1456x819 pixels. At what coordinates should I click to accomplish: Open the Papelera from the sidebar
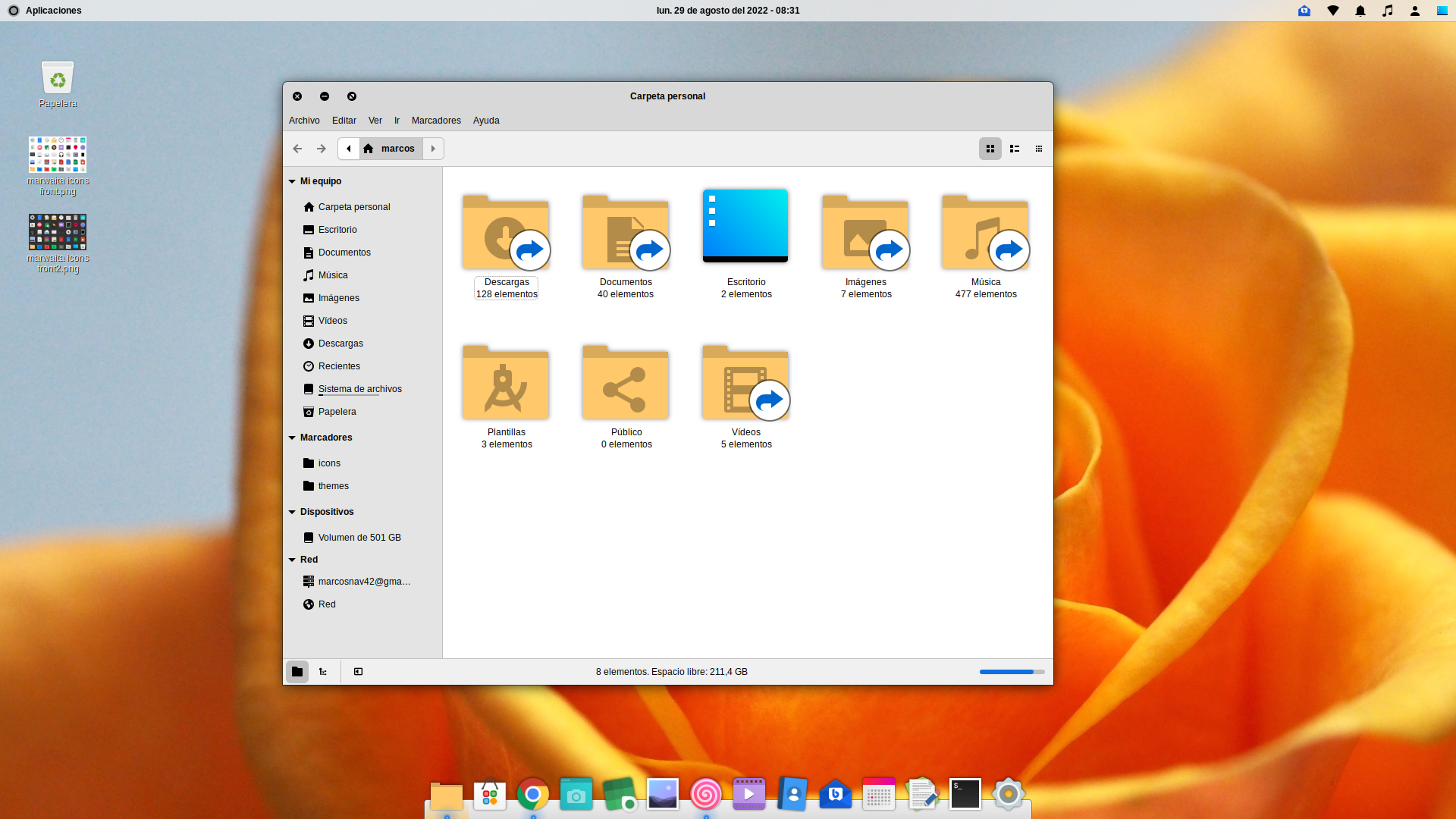(337, 411)
